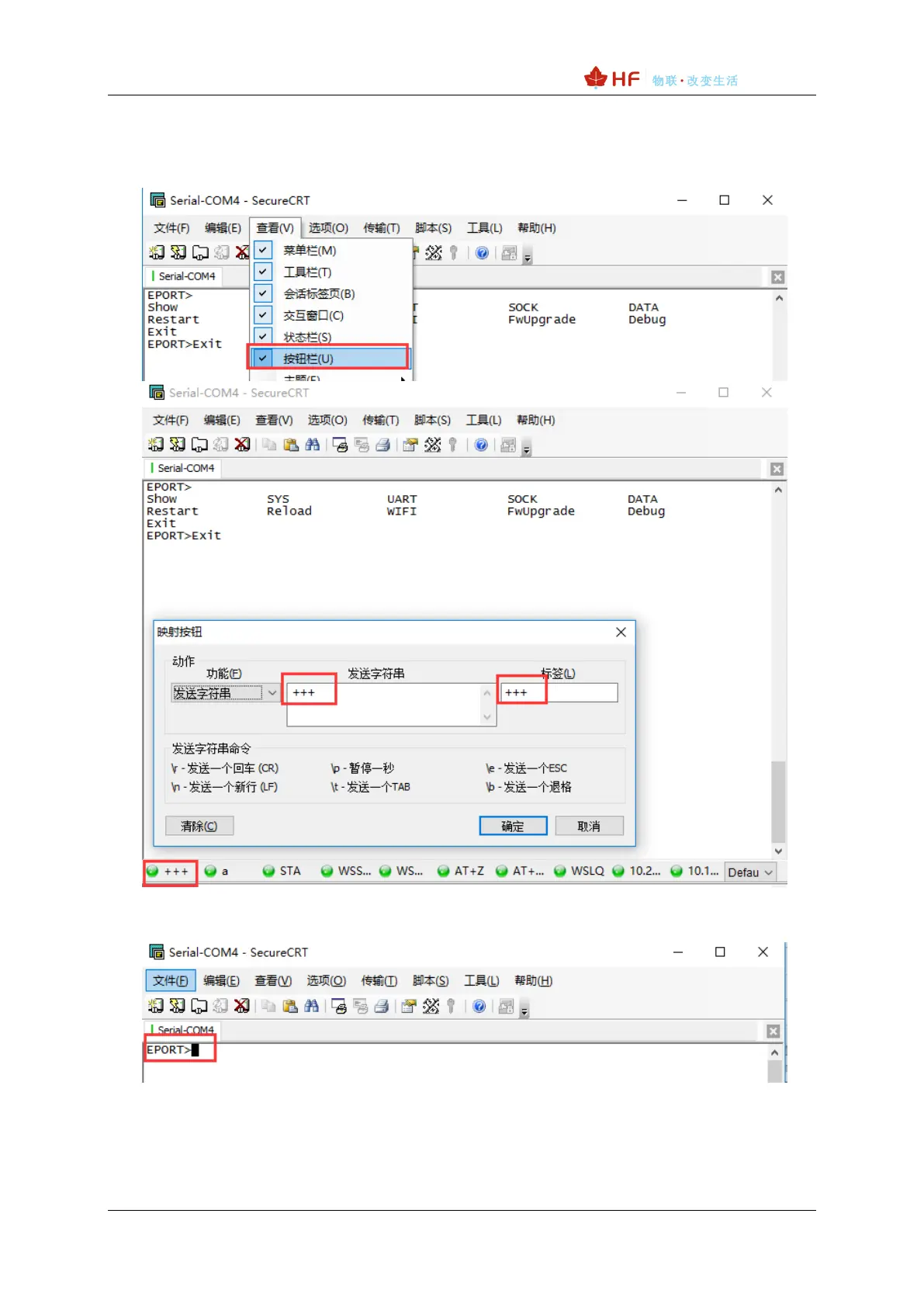Click Connect in Tab icon in the open 查看 menu window toolbar

click(200, 252)
